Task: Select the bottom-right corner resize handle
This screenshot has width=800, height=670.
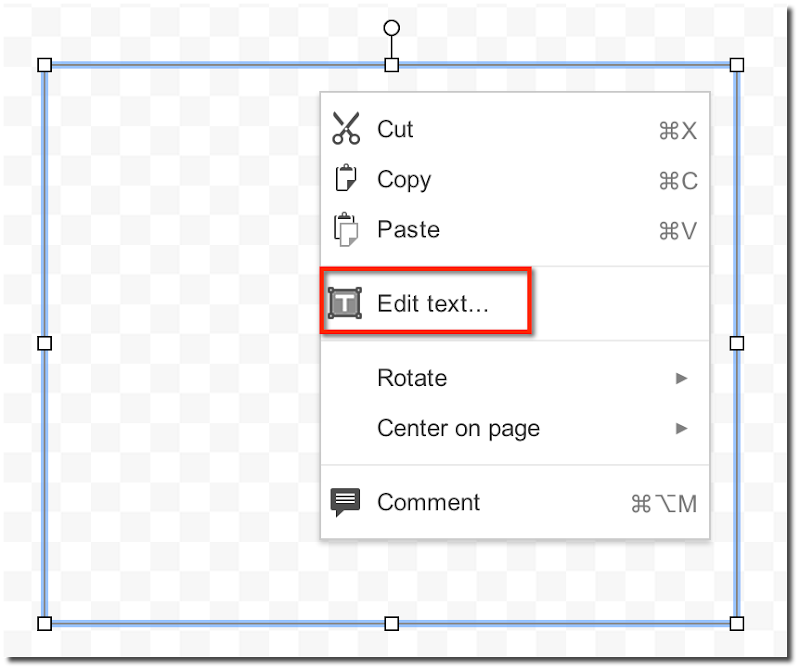Action: pos(737,624)
